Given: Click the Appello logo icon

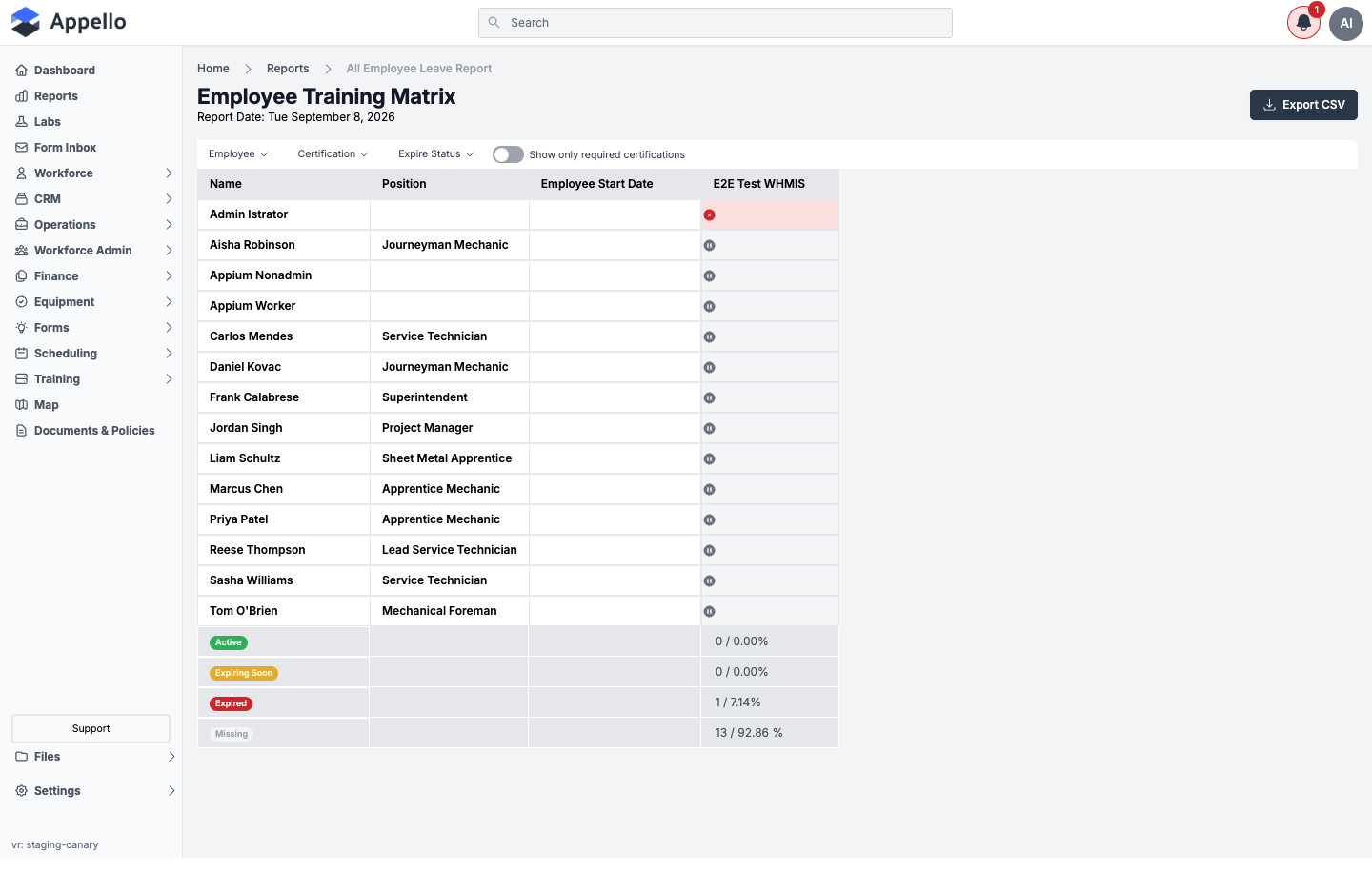Looking at the screenshot, I should 26,22.
